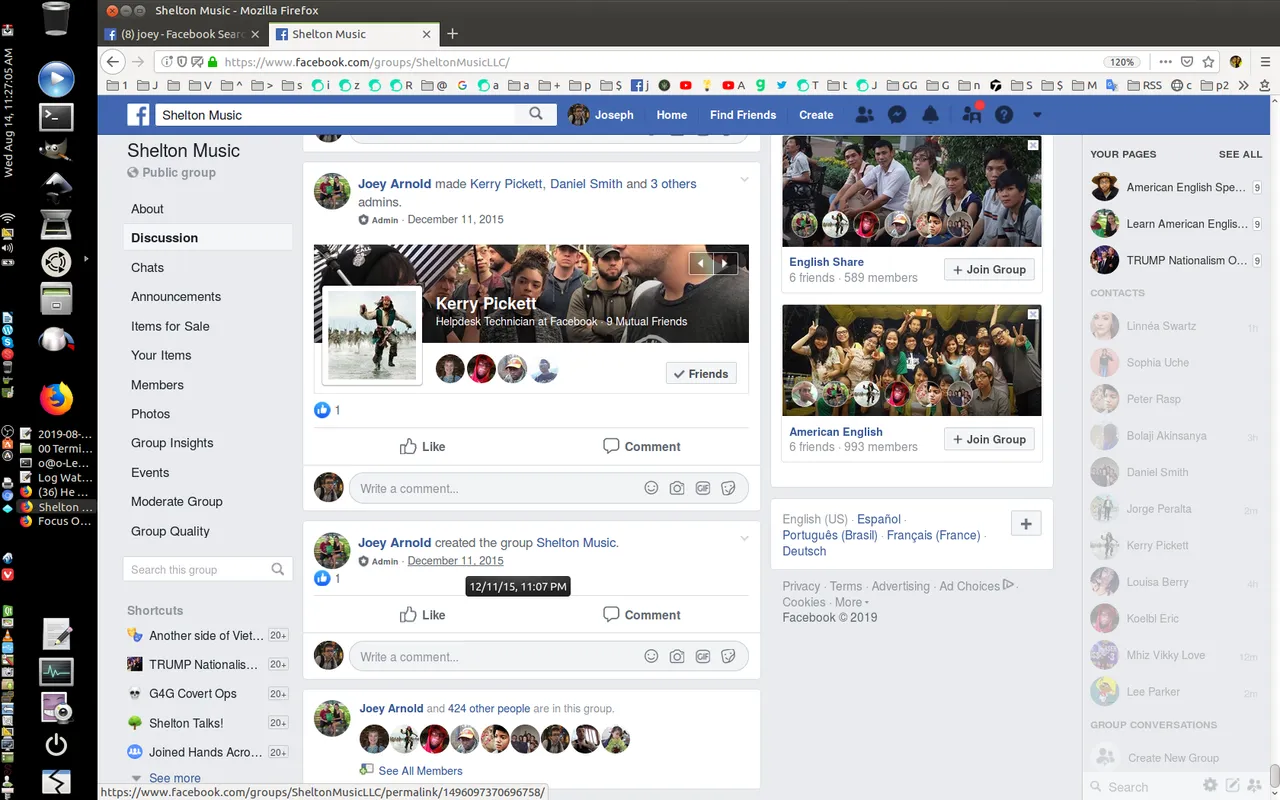Click Create New Group in group conversations

pyautogui.click(x=1173, y=758)
